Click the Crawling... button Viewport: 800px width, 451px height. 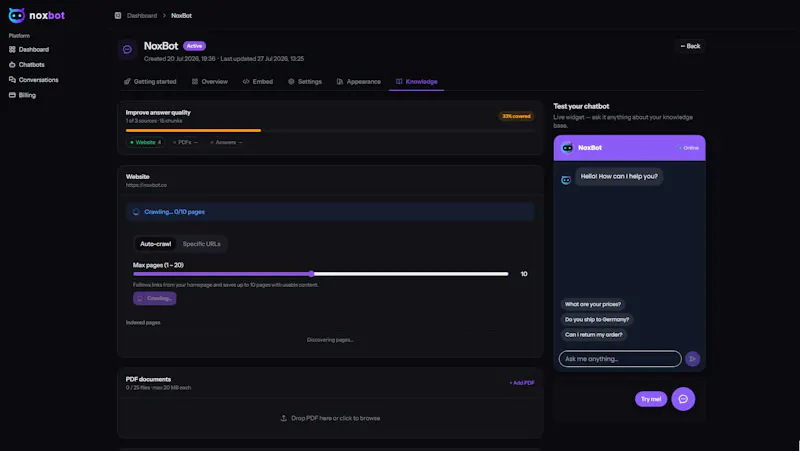point(155,298)
